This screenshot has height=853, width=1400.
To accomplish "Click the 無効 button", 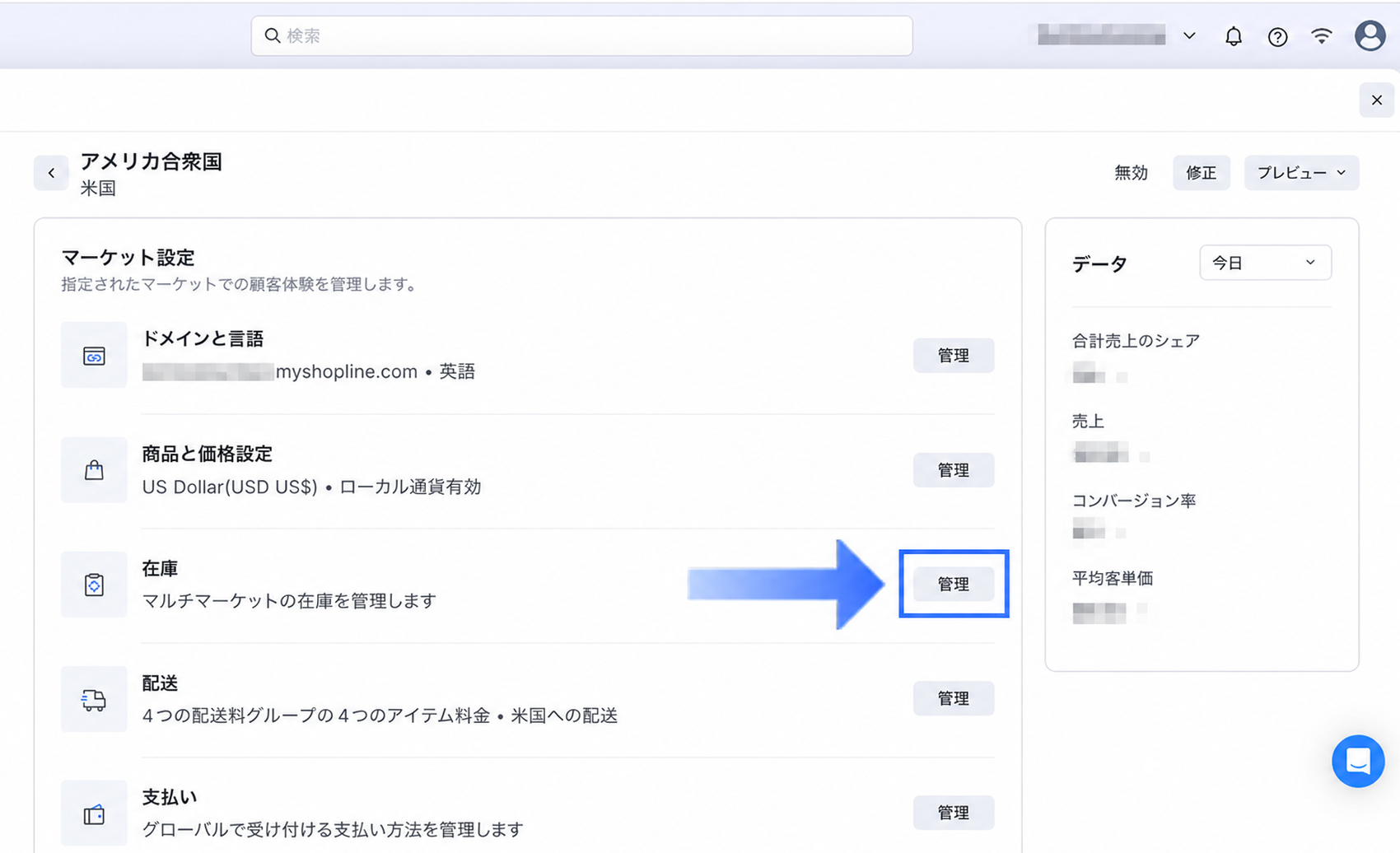I will pos(1131,173).
